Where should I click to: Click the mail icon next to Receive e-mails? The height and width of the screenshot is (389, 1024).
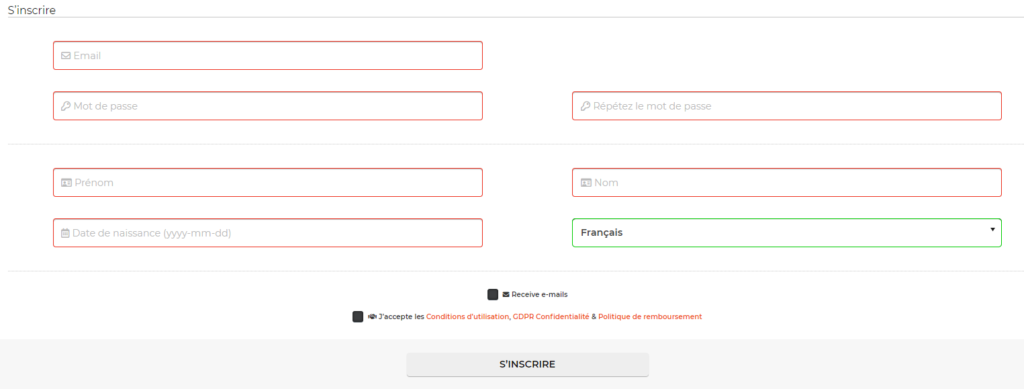coord(505,294)
